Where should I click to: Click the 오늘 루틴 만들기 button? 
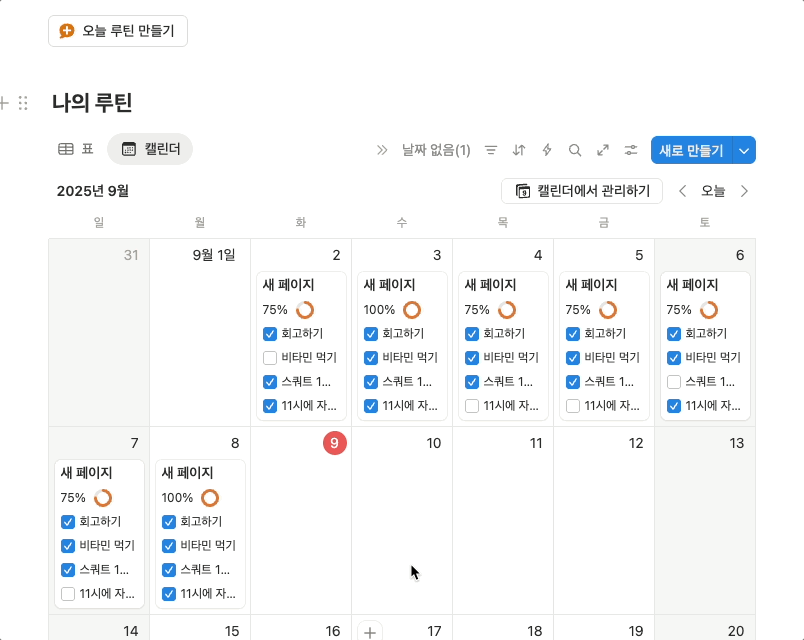tap(117, 31)
